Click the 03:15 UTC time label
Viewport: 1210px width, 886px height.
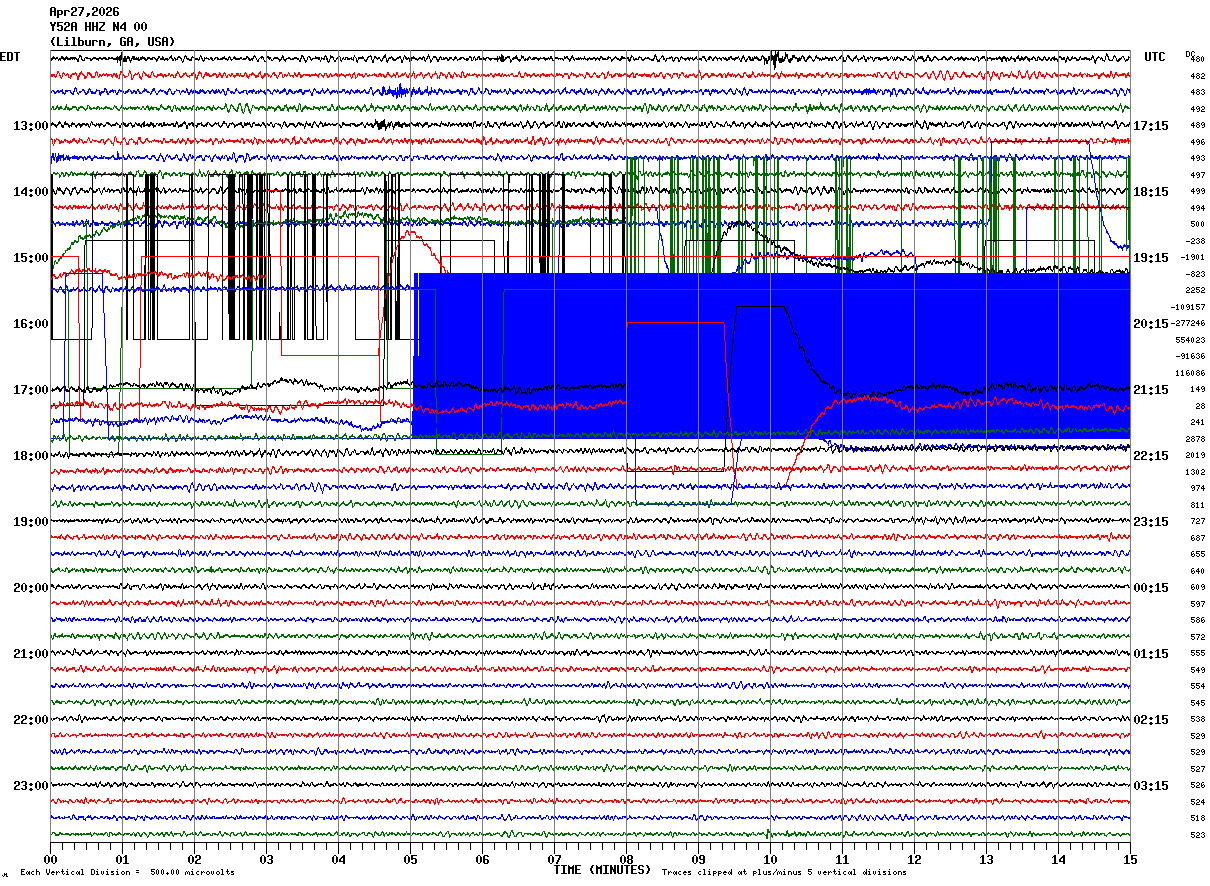click(x=1151, y=786)
